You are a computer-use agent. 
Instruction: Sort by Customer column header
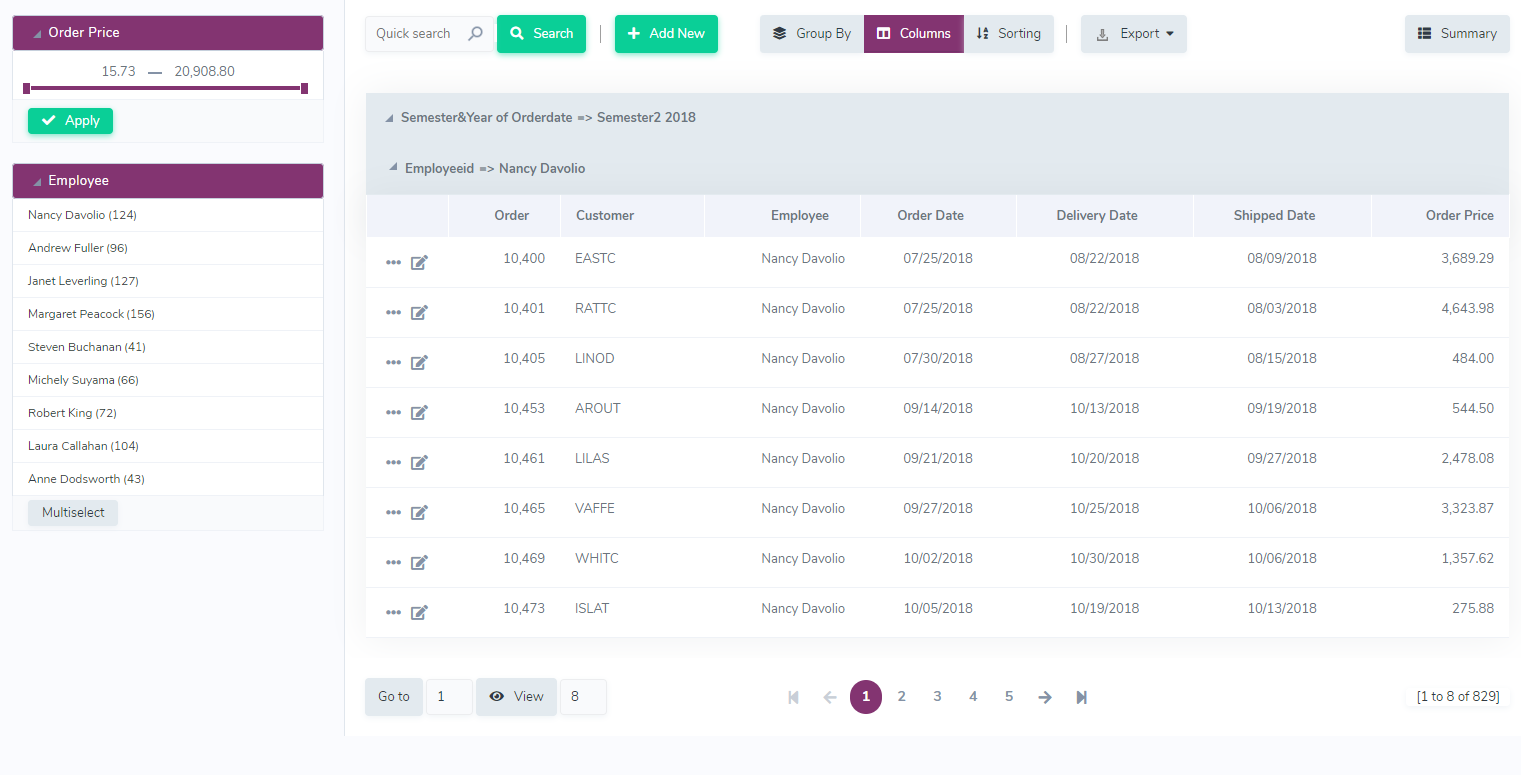pos(605,216)
